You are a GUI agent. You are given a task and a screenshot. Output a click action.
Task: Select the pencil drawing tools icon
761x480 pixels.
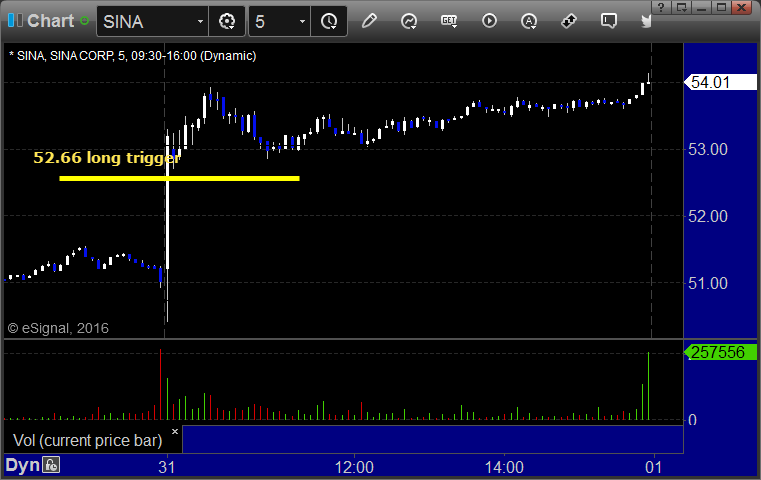point(369,21)
